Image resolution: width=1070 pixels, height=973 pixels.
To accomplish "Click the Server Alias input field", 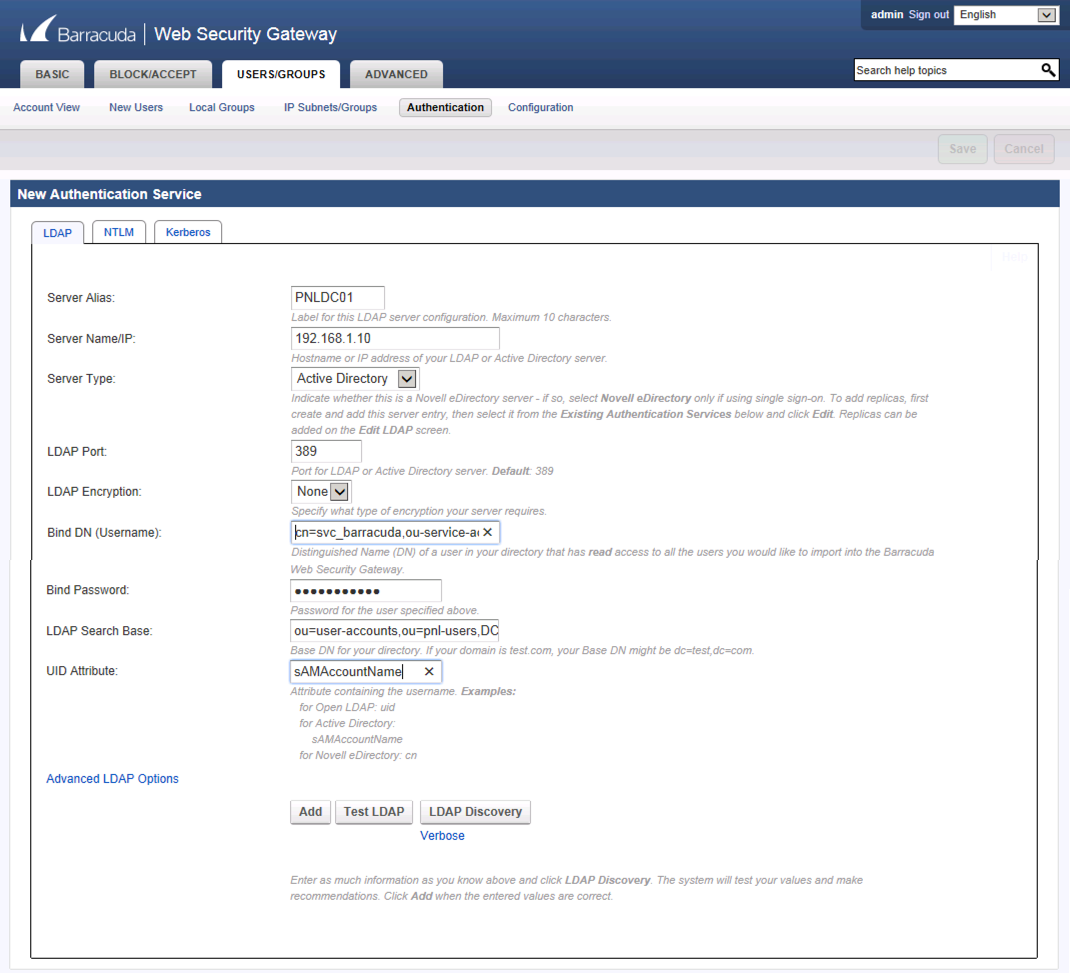I will pos(338,297).
